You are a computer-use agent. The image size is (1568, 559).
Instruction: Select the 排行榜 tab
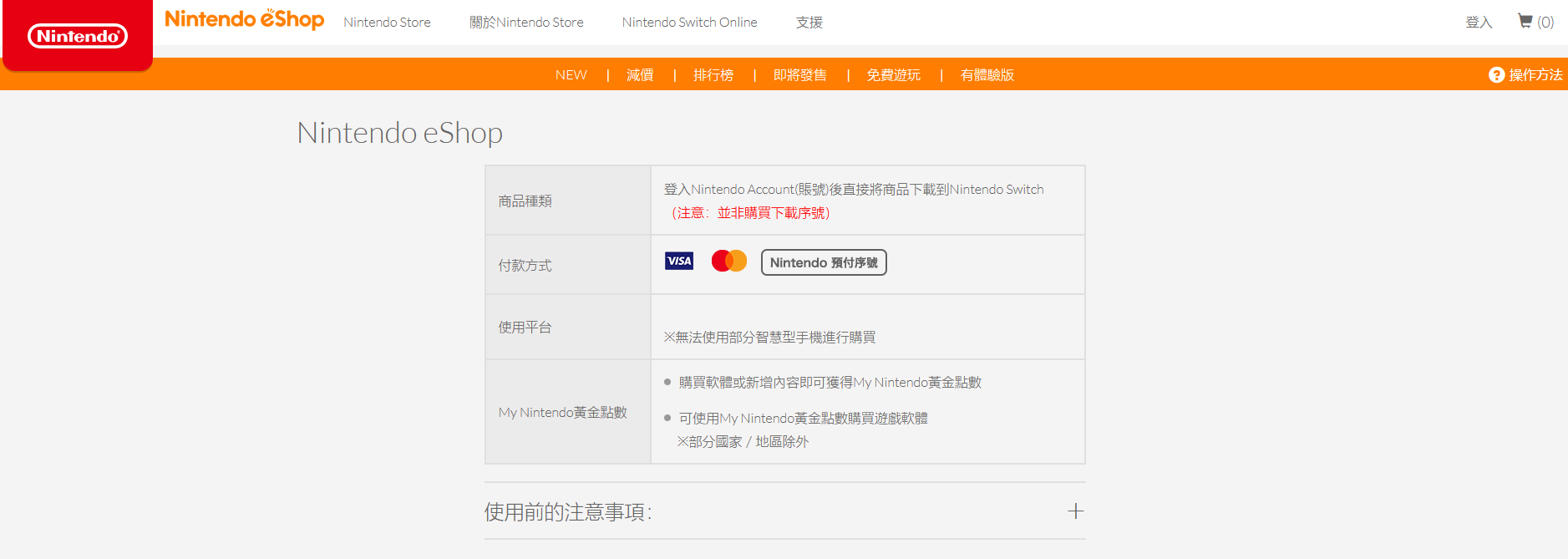click(x=713, y=75)
